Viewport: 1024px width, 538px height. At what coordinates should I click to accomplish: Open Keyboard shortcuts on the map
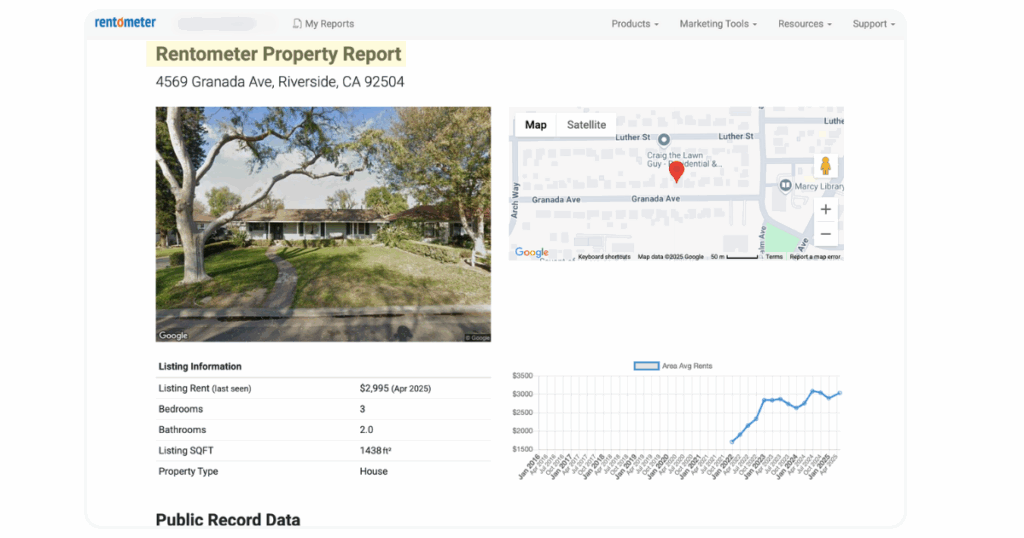coord(604,257)
